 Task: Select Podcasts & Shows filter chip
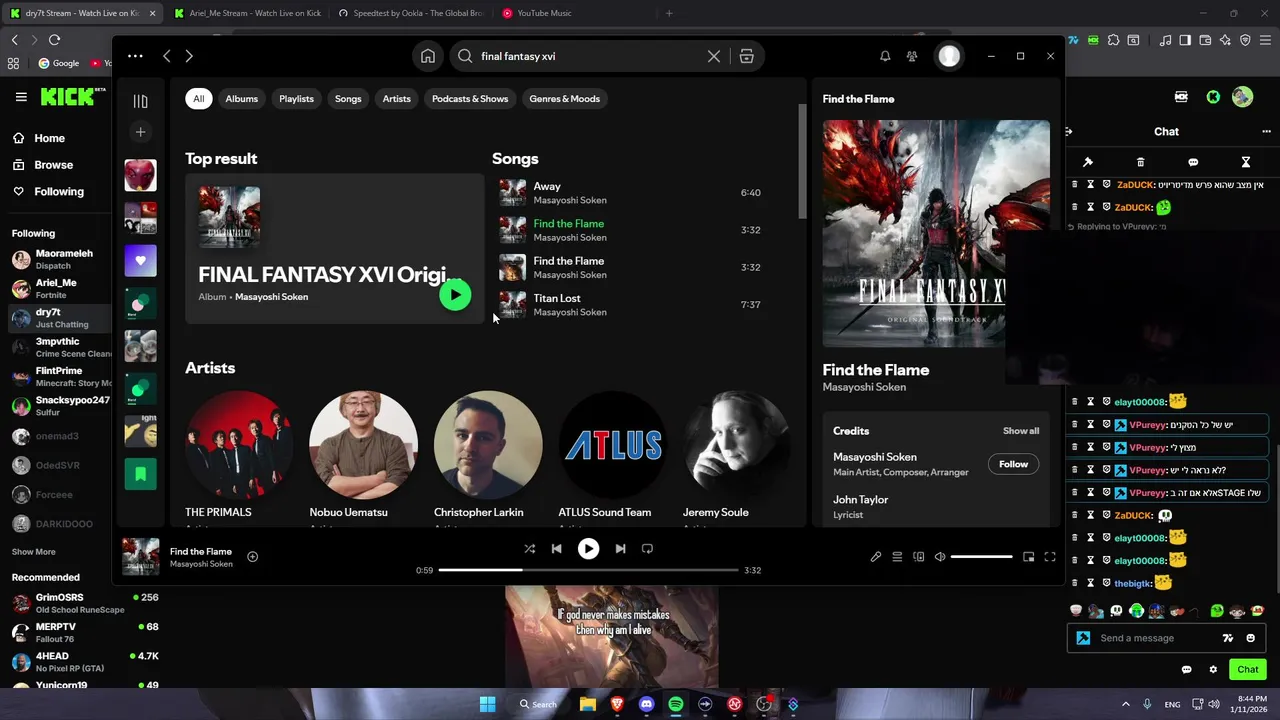[470, 99]
